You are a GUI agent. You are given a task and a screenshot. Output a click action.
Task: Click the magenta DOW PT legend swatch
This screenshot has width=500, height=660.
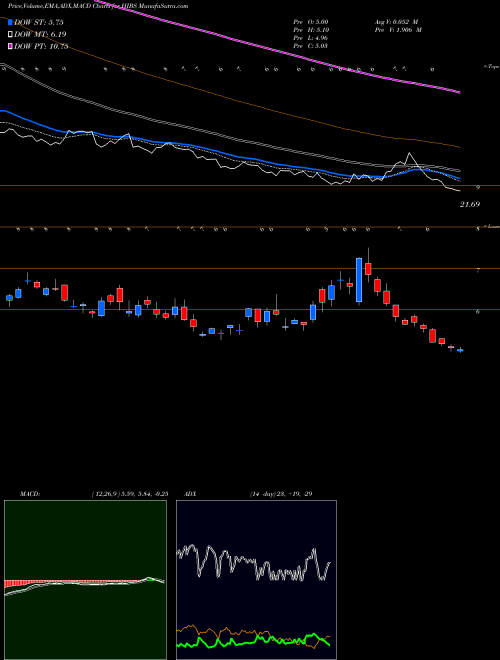pyautogui.click(x=10, y=46)
